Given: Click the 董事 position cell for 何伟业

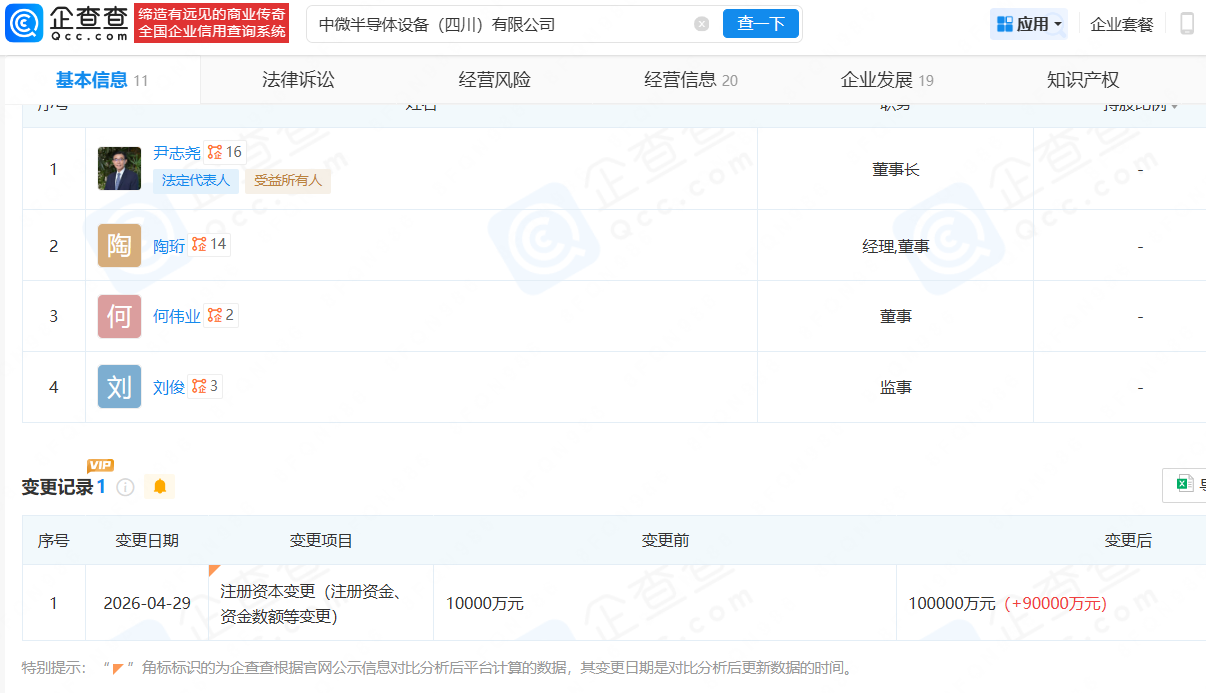Looking at the screenshot, I should coord(895,316).
